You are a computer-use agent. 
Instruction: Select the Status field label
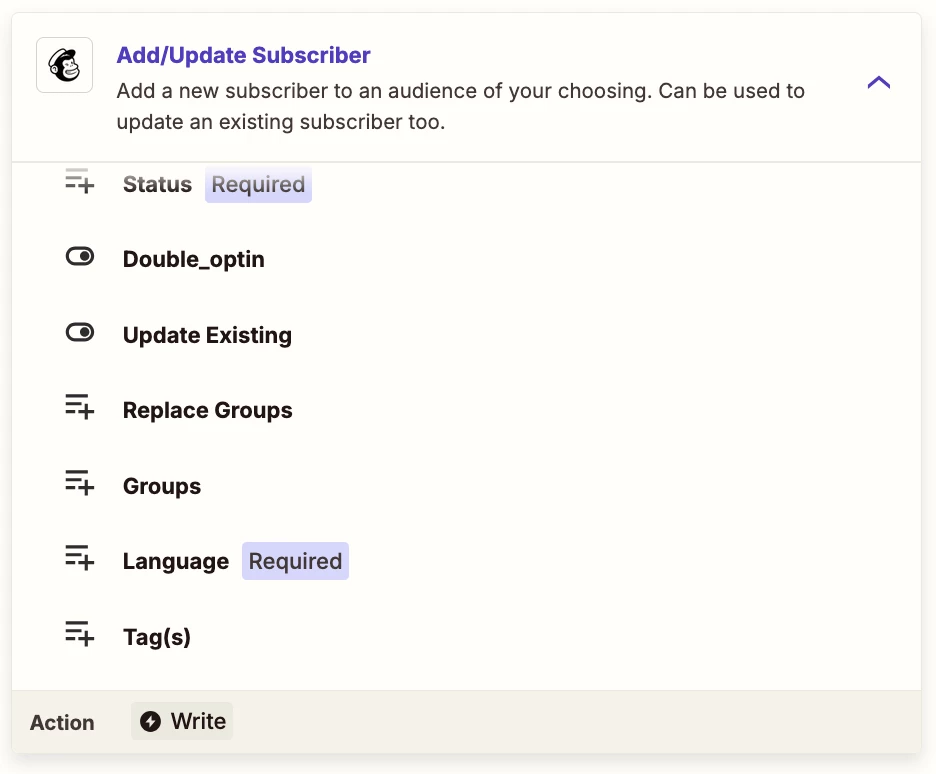pos(158,184)
